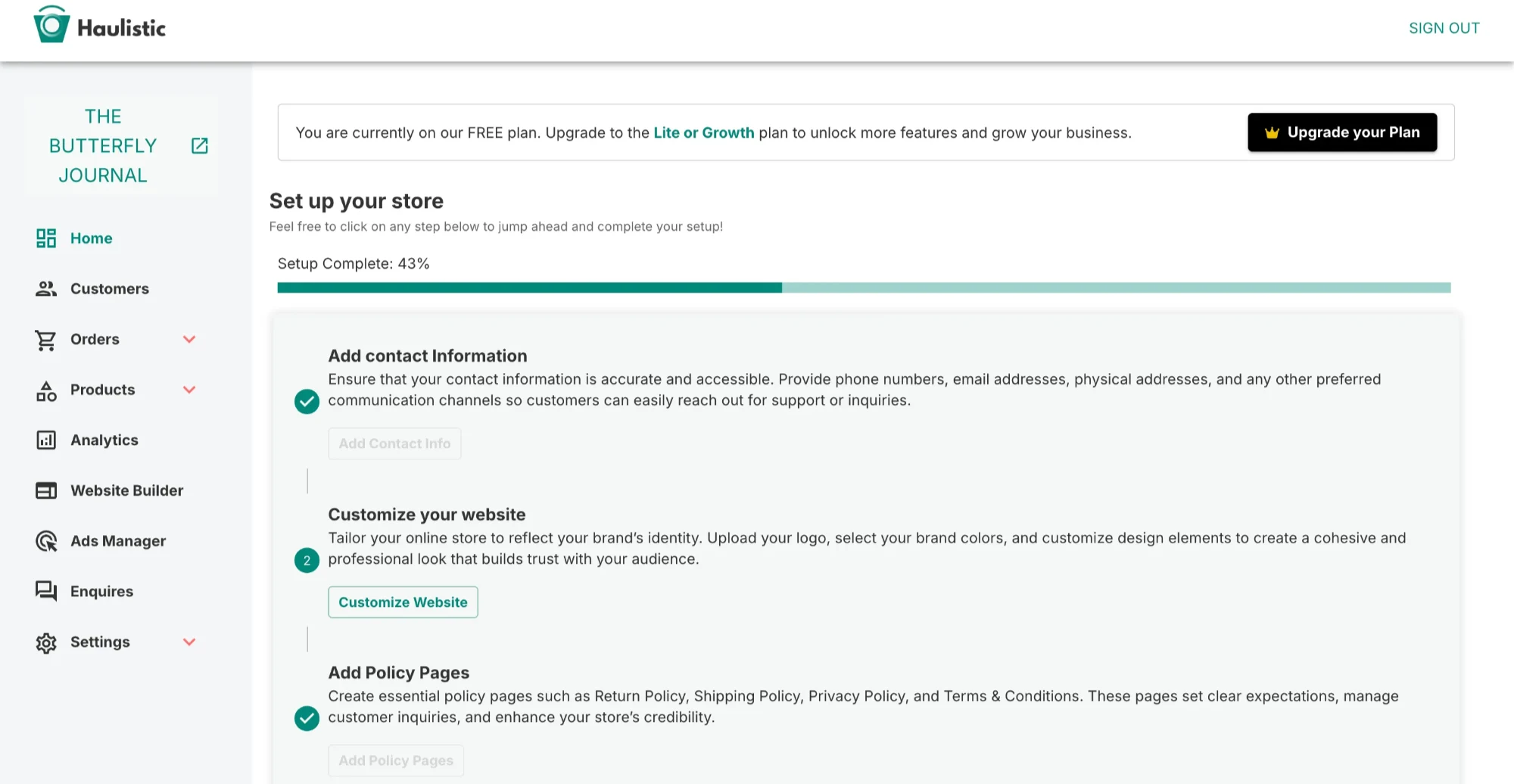This screenshot has height=784, width=1514.
Task: Expand the Orders submenu chevron
Action: tap(189, 339)
